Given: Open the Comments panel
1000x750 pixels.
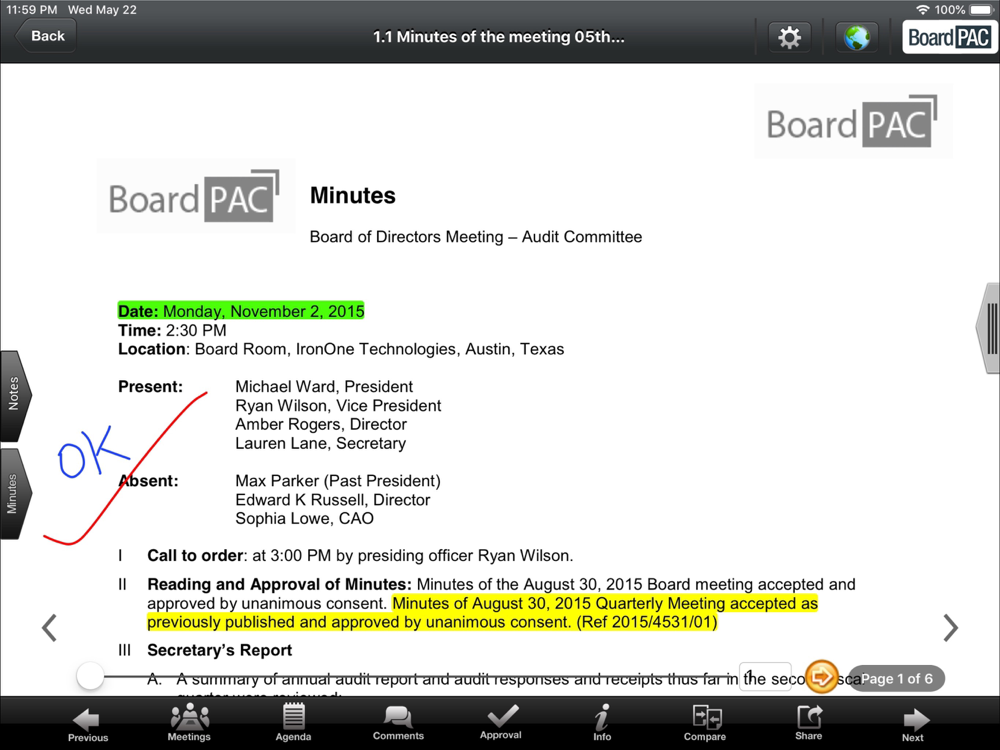Looking at the screenshot, I should 398,723.
